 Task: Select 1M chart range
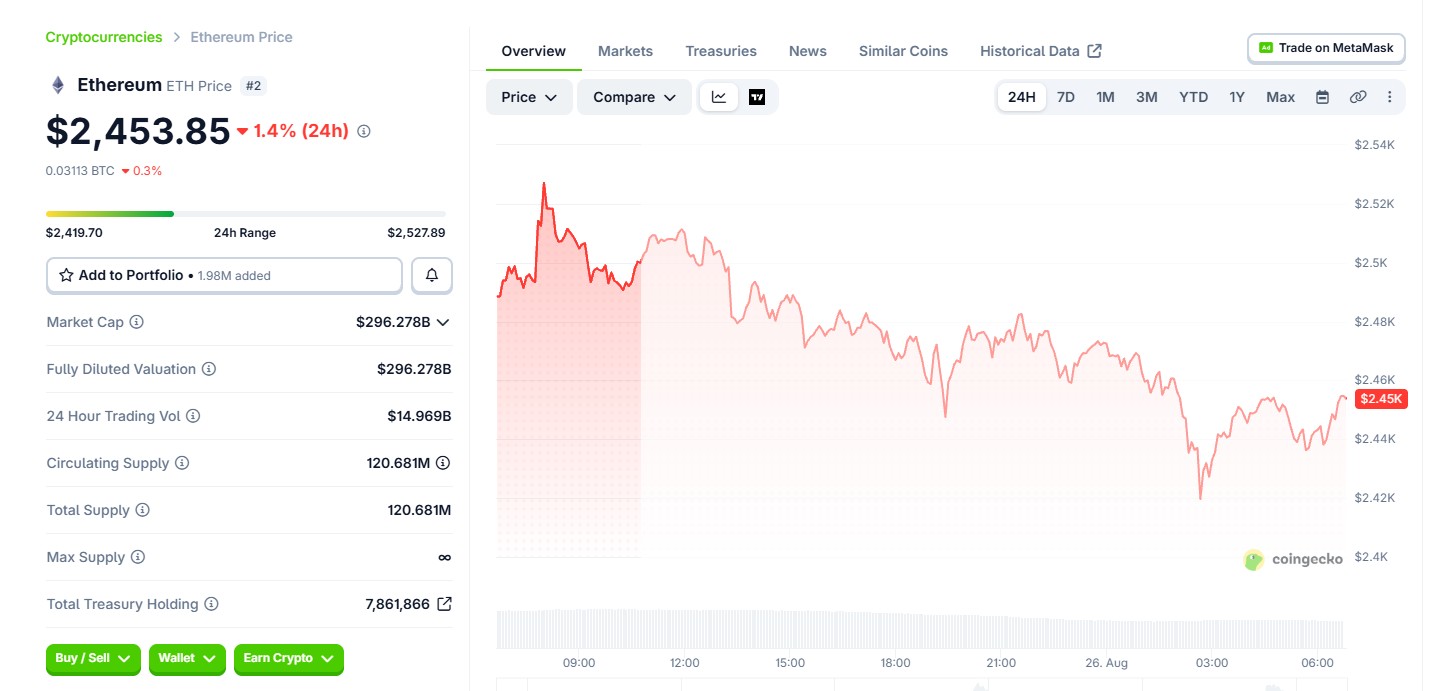tap(1105, 97)
